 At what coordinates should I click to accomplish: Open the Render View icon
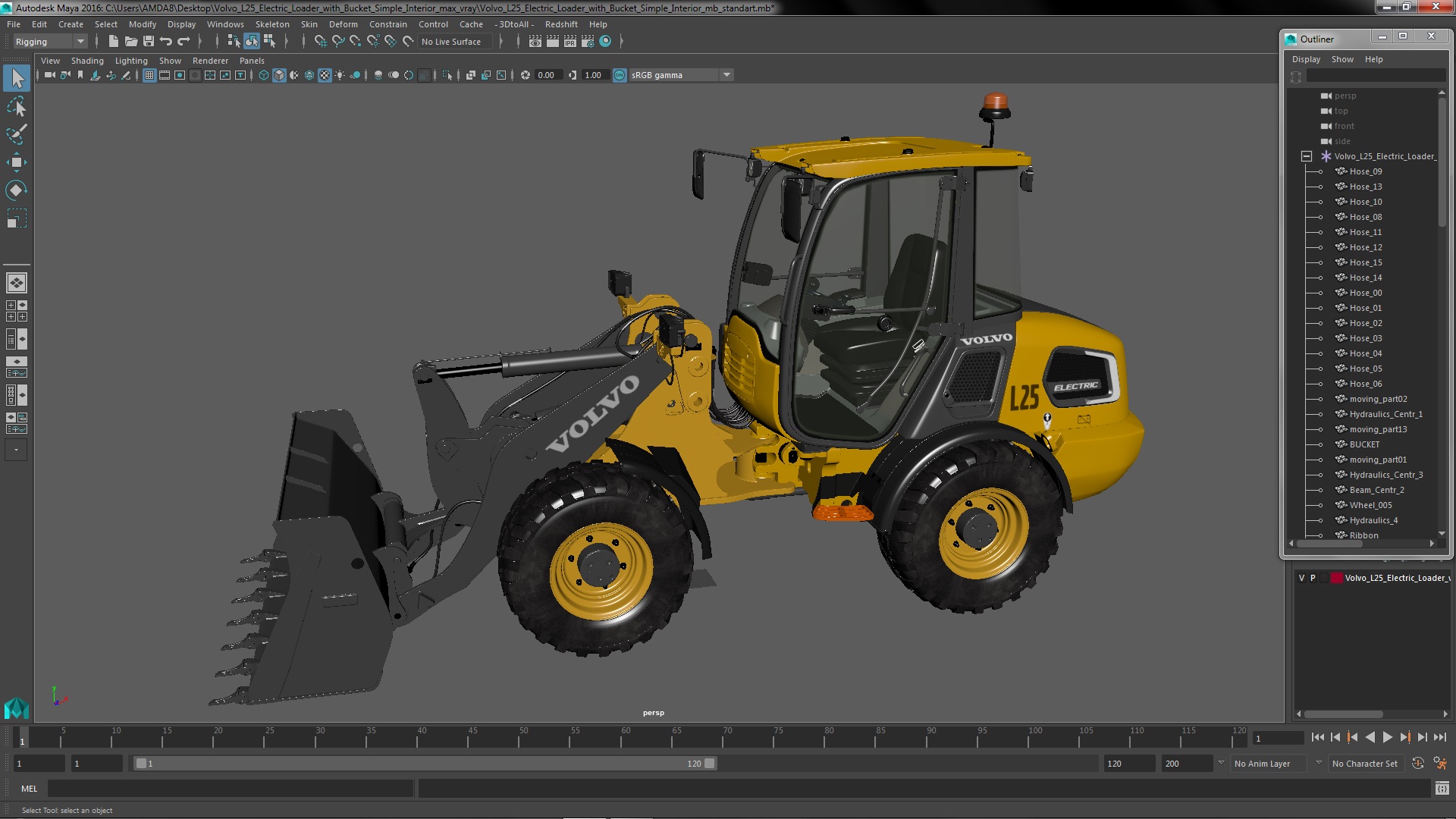535,42
